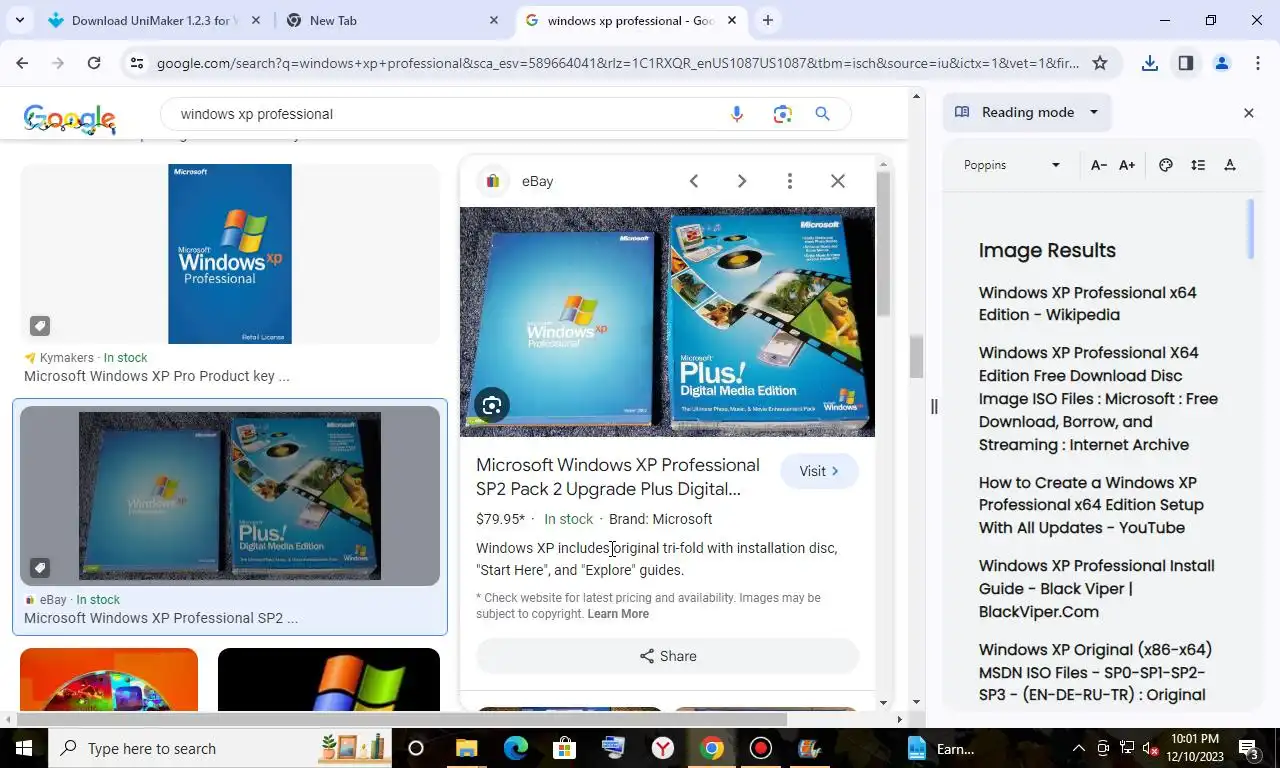Open reading mode line spacing options
The height and width of the screenshot is (768, 1280).
tap(1198, 165)
